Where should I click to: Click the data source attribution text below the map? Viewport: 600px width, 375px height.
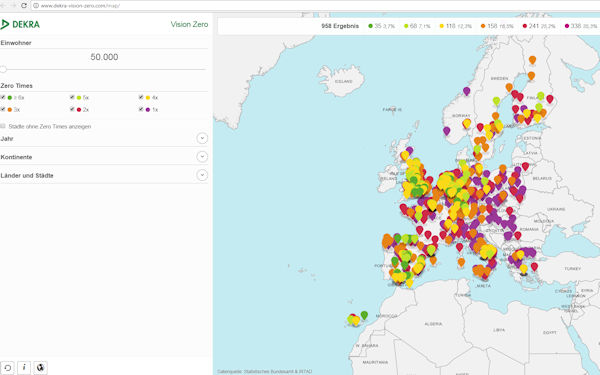pyautogui.click(x=264, y=372)
